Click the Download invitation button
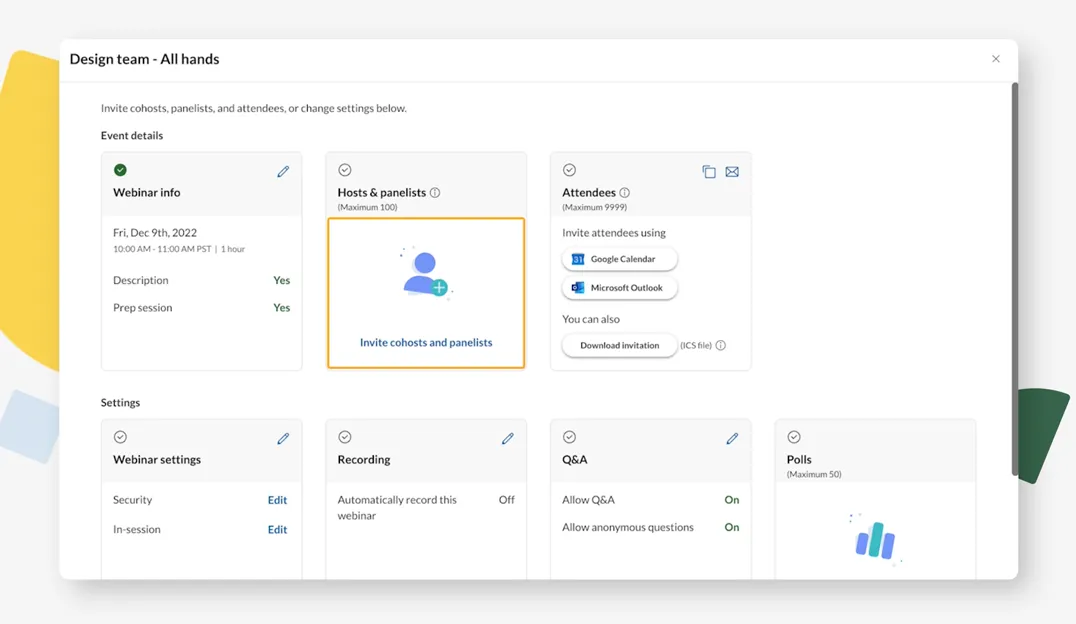Image resolution: width=1076 pixels, height=624 pixels. [x=619, y=346]
